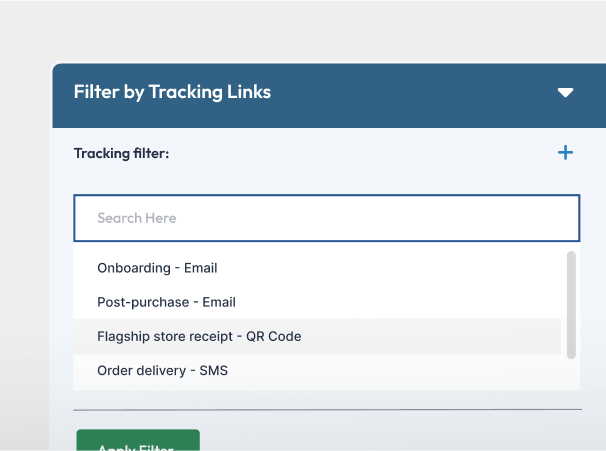The height and width of the screenshot is (451, 606).
Task: Add a tracking filter with blue plus
Action: coord(565,153)
